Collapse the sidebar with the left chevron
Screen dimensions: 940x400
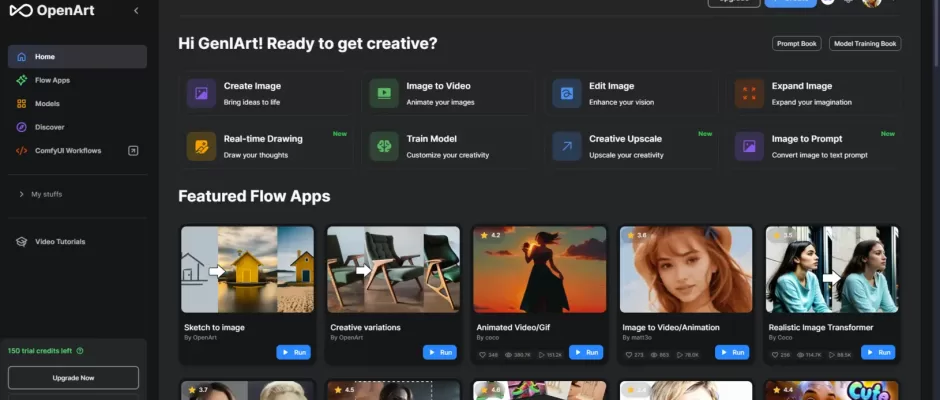click(x=136, y=11)
